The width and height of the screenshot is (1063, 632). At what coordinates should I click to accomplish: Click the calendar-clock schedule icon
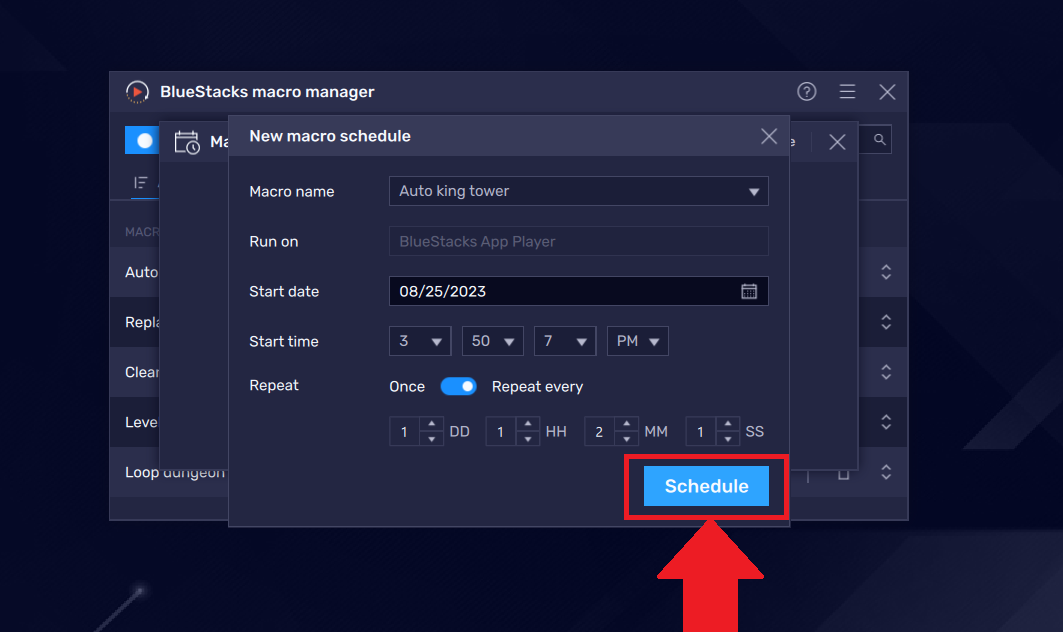click(x=187, y=142)
